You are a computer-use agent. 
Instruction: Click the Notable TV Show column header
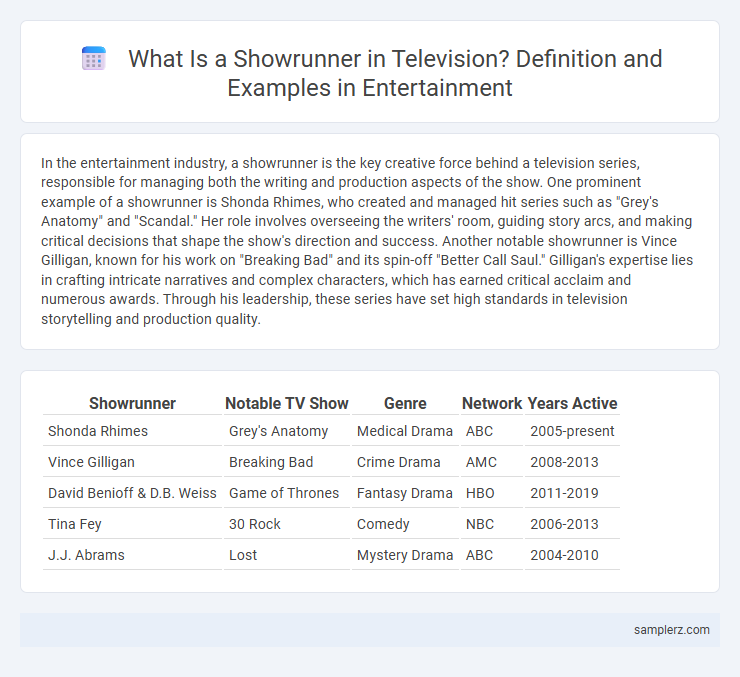(x=286, y=403)
